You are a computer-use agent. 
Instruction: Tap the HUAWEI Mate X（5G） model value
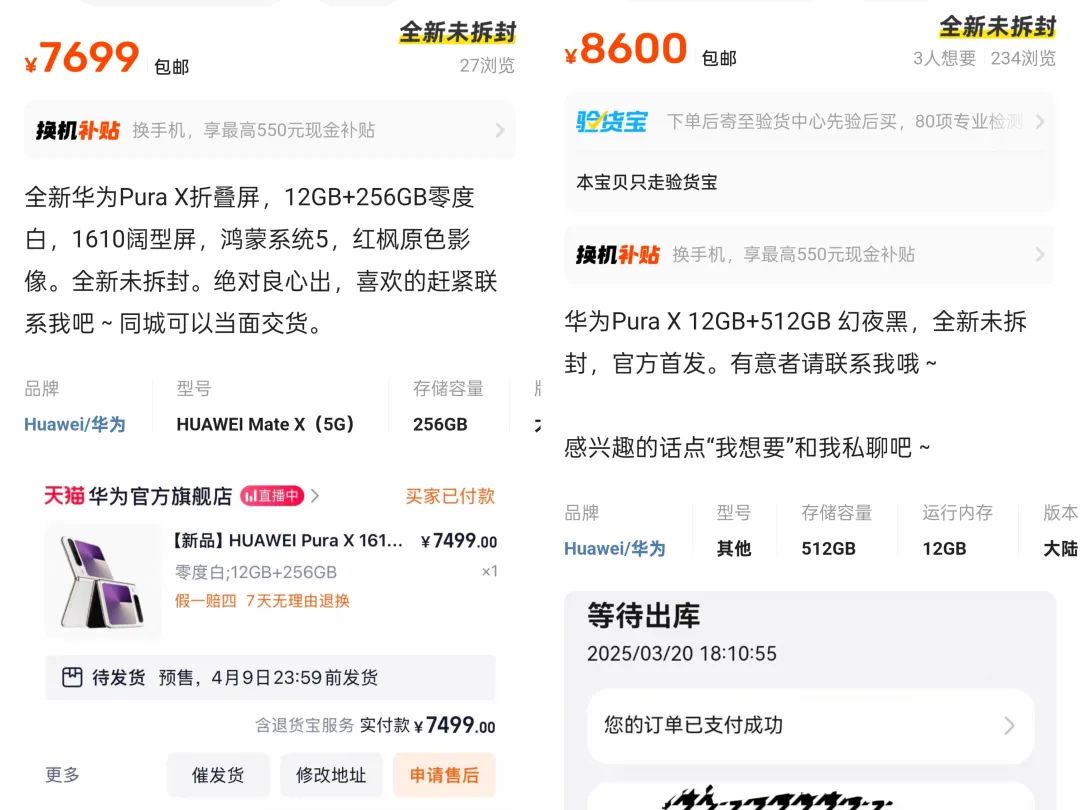[265, 424]
